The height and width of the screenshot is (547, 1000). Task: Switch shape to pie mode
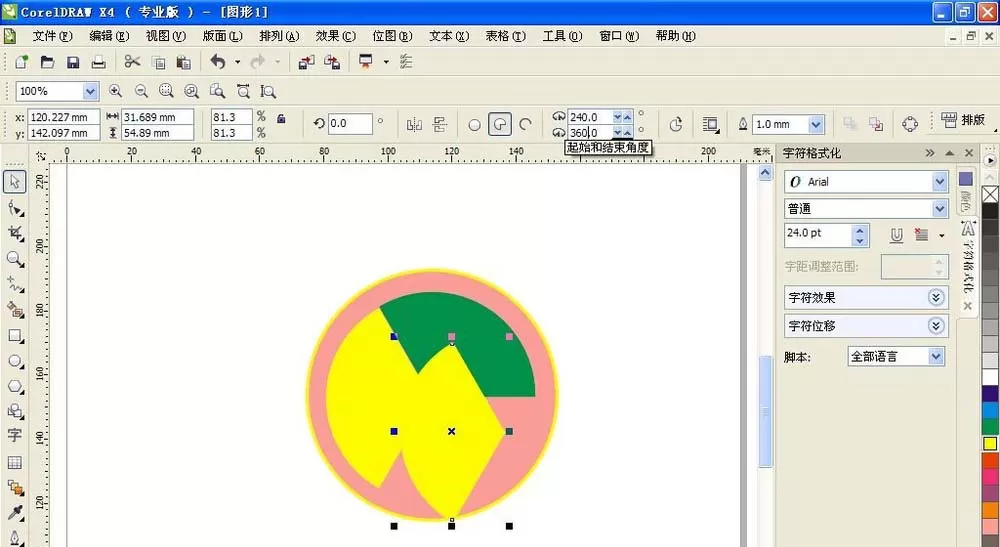point(499,124)
